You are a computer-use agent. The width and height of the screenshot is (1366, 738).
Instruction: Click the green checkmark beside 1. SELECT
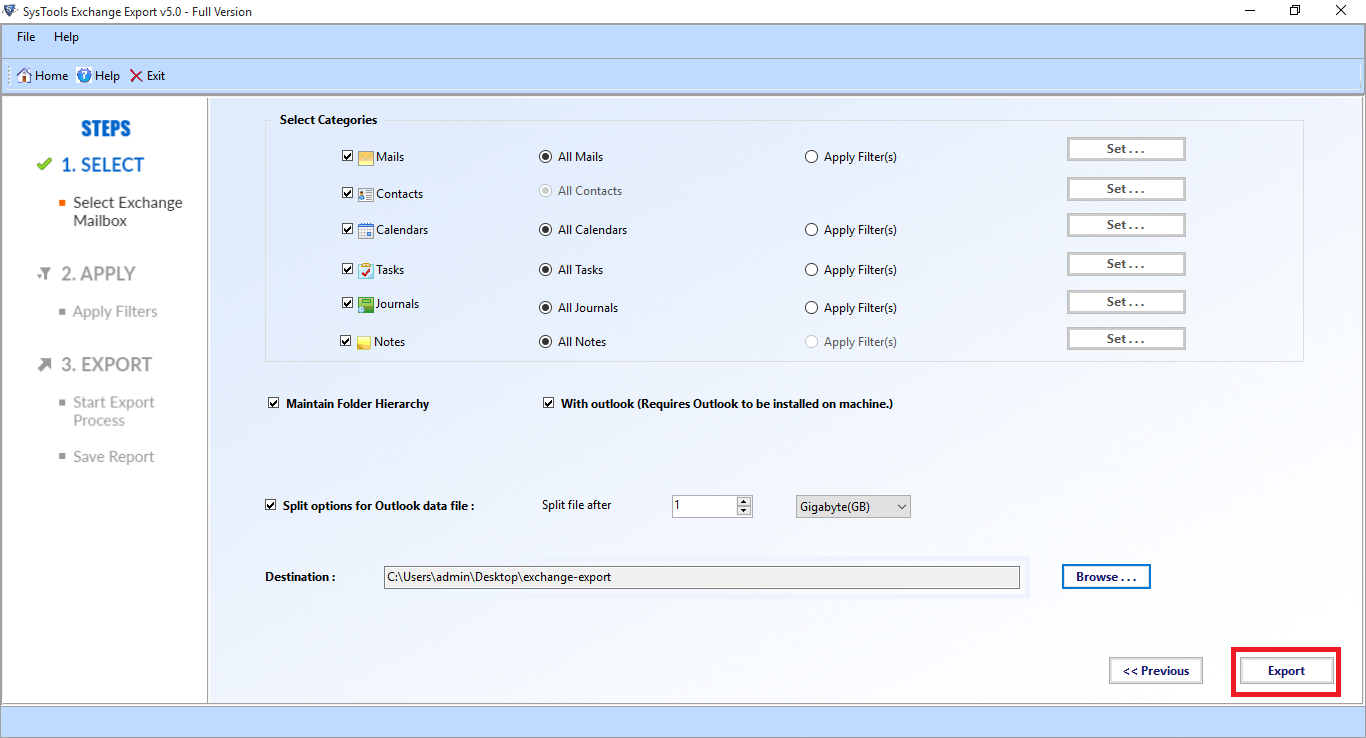(43, 165)
